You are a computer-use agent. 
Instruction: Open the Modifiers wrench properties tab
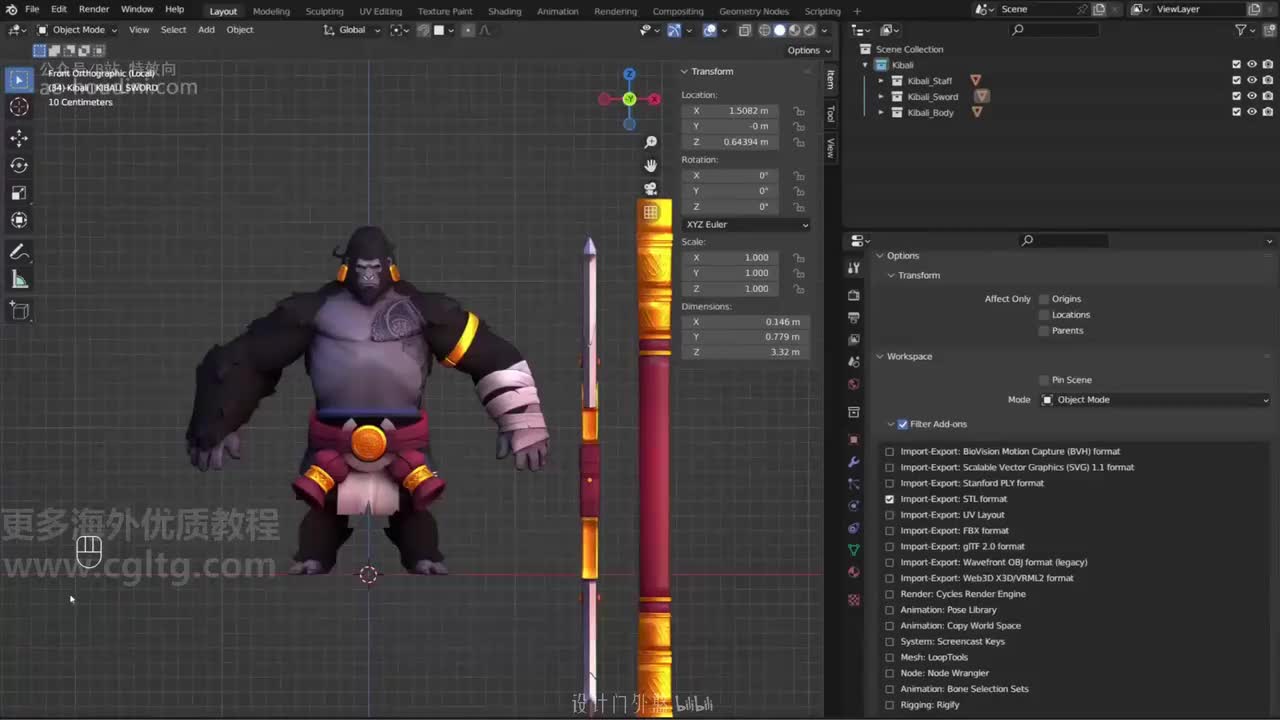(854, 462)
